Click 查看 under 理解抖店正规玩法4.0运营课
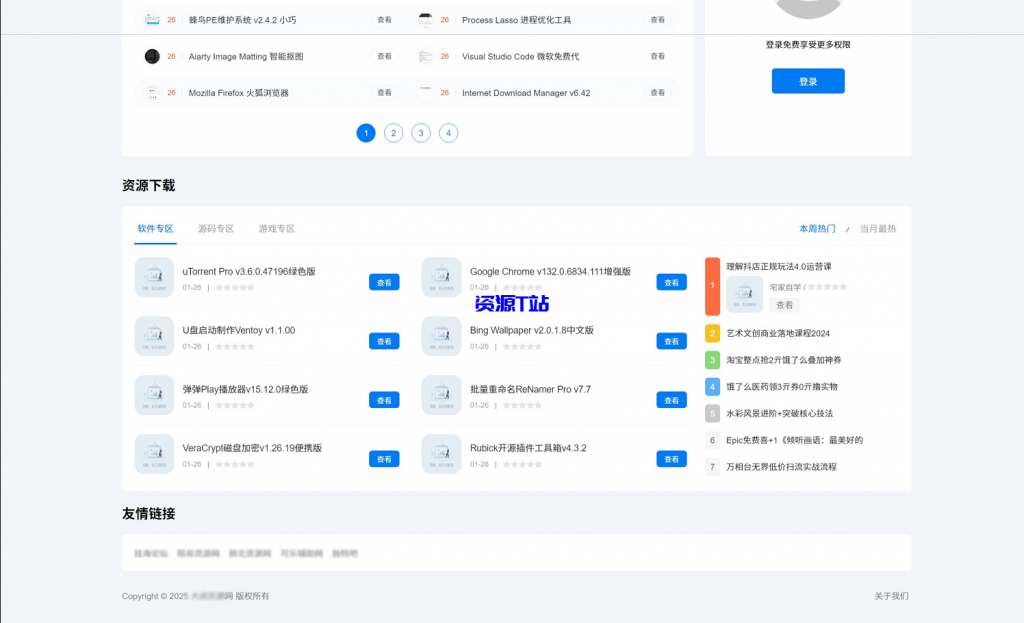 784,305
